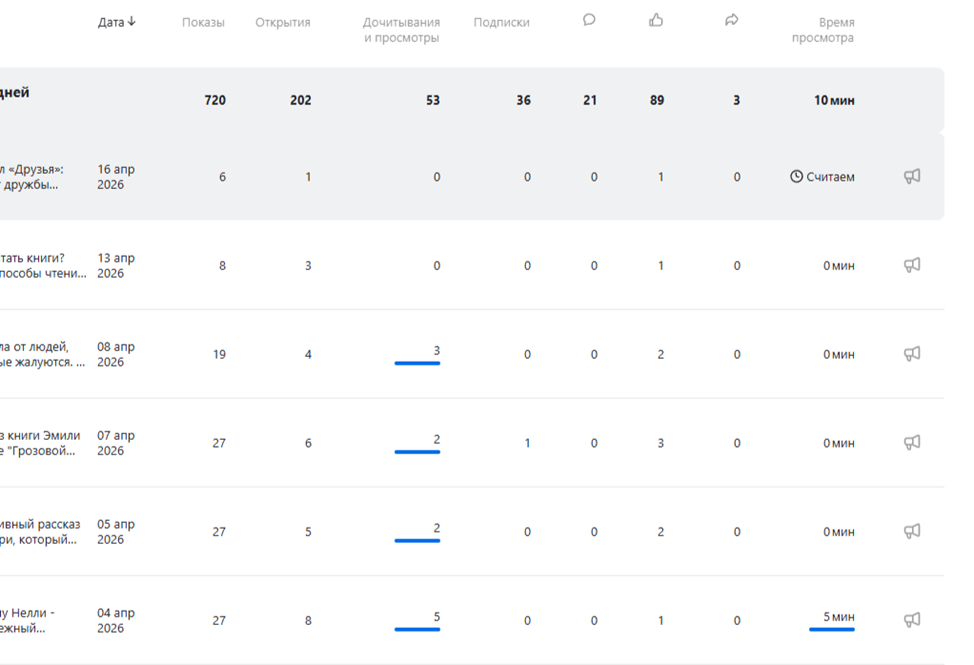Viewport: 974px width, 665px height.
Task: Click the likes thumbs-up column icon
Action: [656, 20]
